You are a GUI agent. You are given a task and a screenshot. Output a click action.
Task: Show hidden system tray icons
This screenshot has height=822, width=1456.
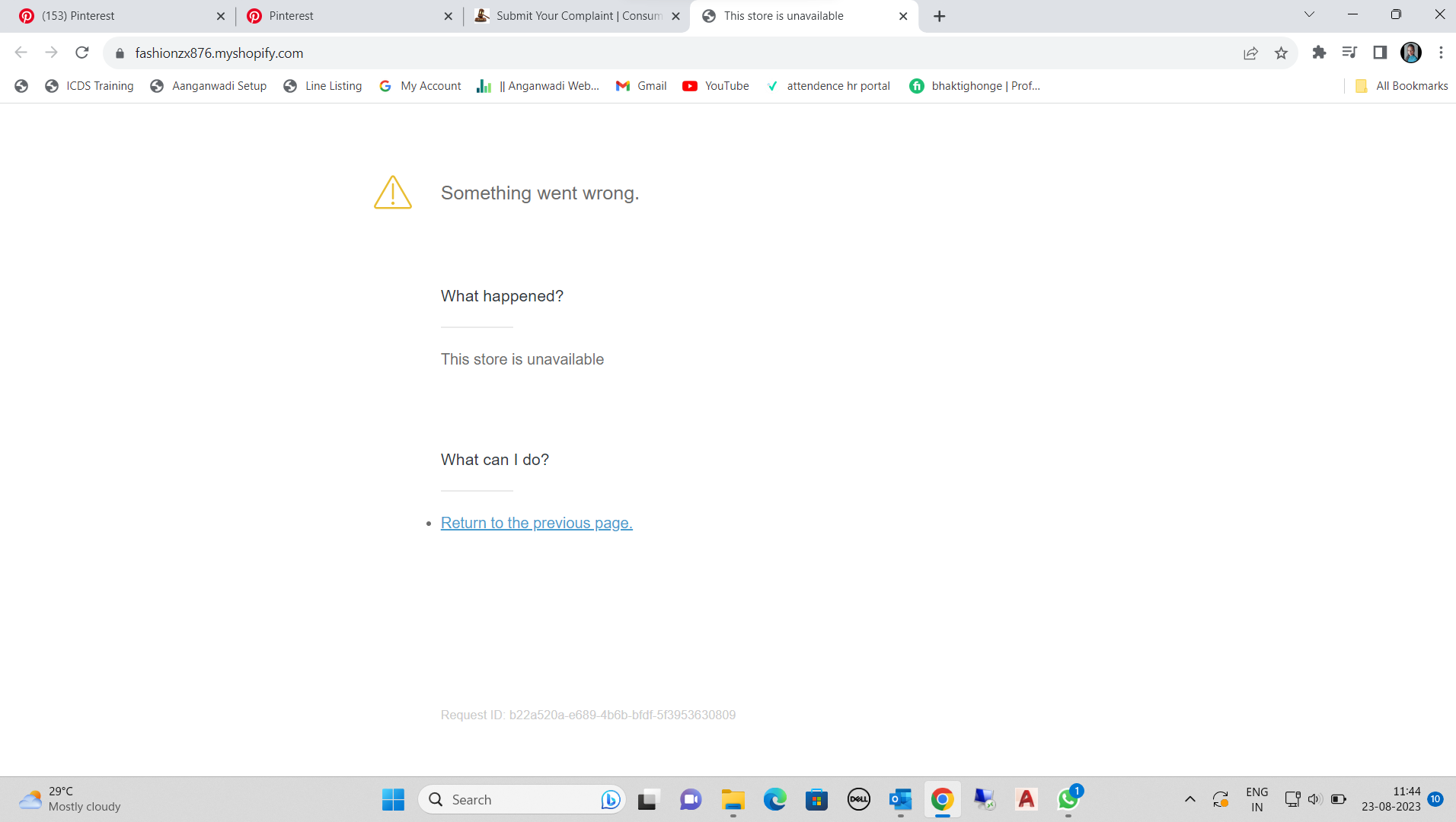[1189, 799]
